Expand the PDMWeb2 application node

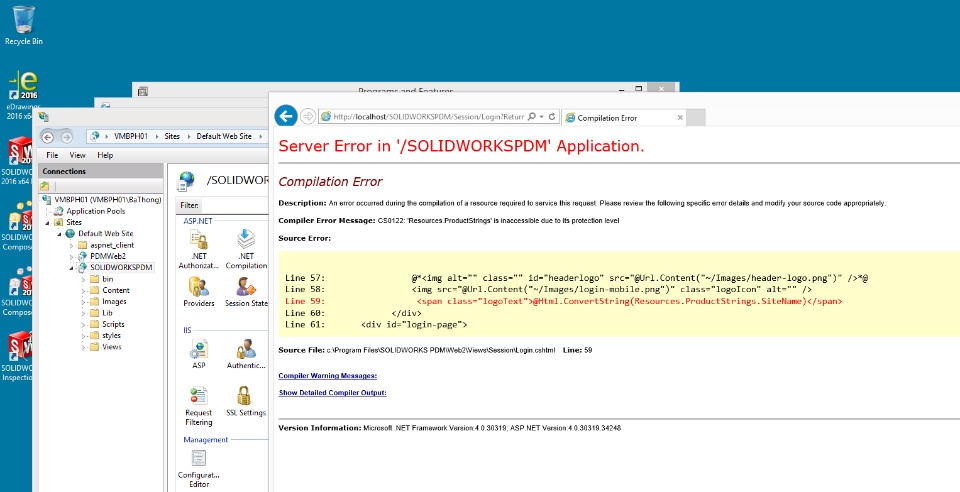[71, 256]
